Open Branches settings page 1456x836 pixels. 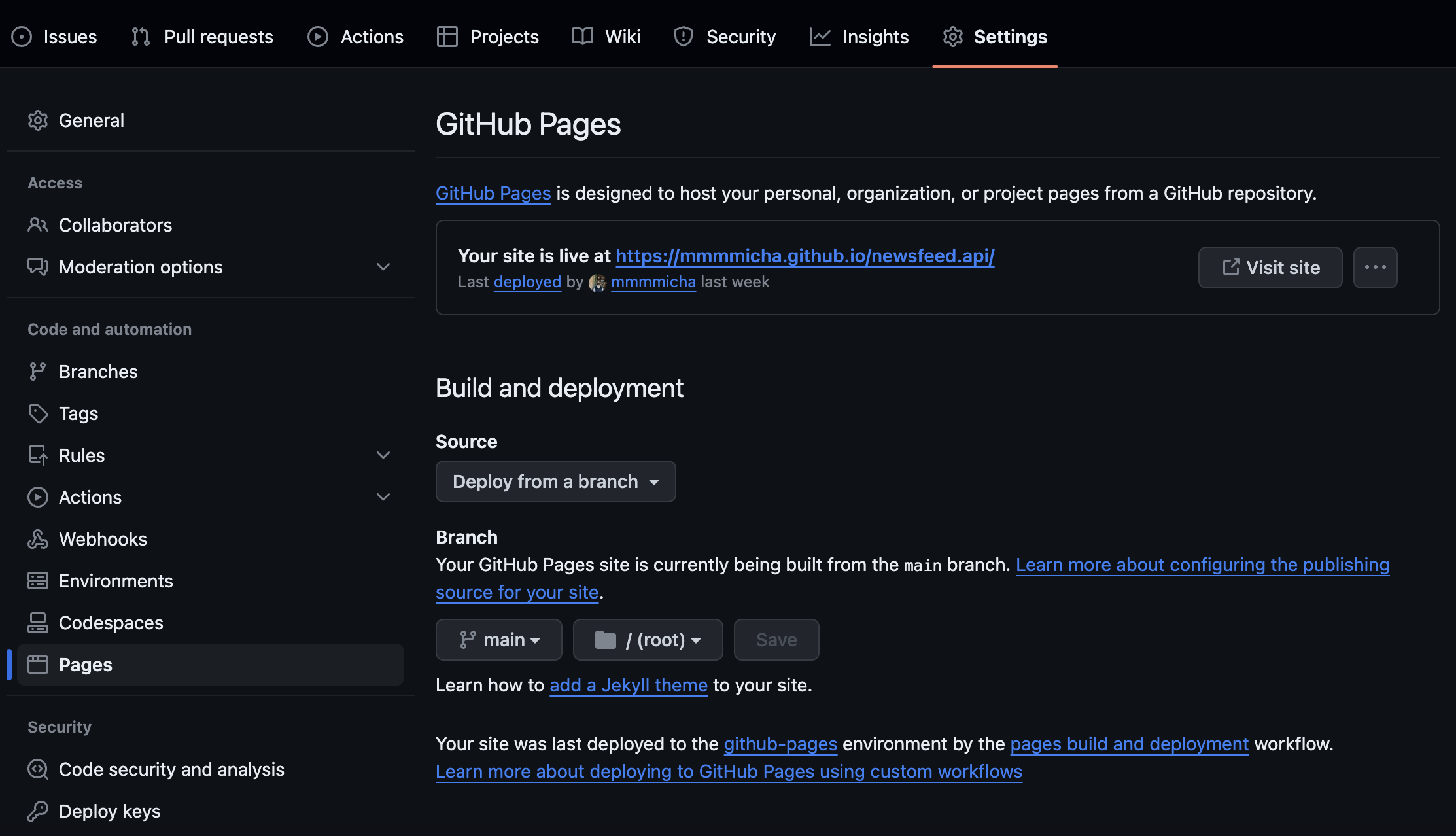pyautogui.click(x=211, y=372)
